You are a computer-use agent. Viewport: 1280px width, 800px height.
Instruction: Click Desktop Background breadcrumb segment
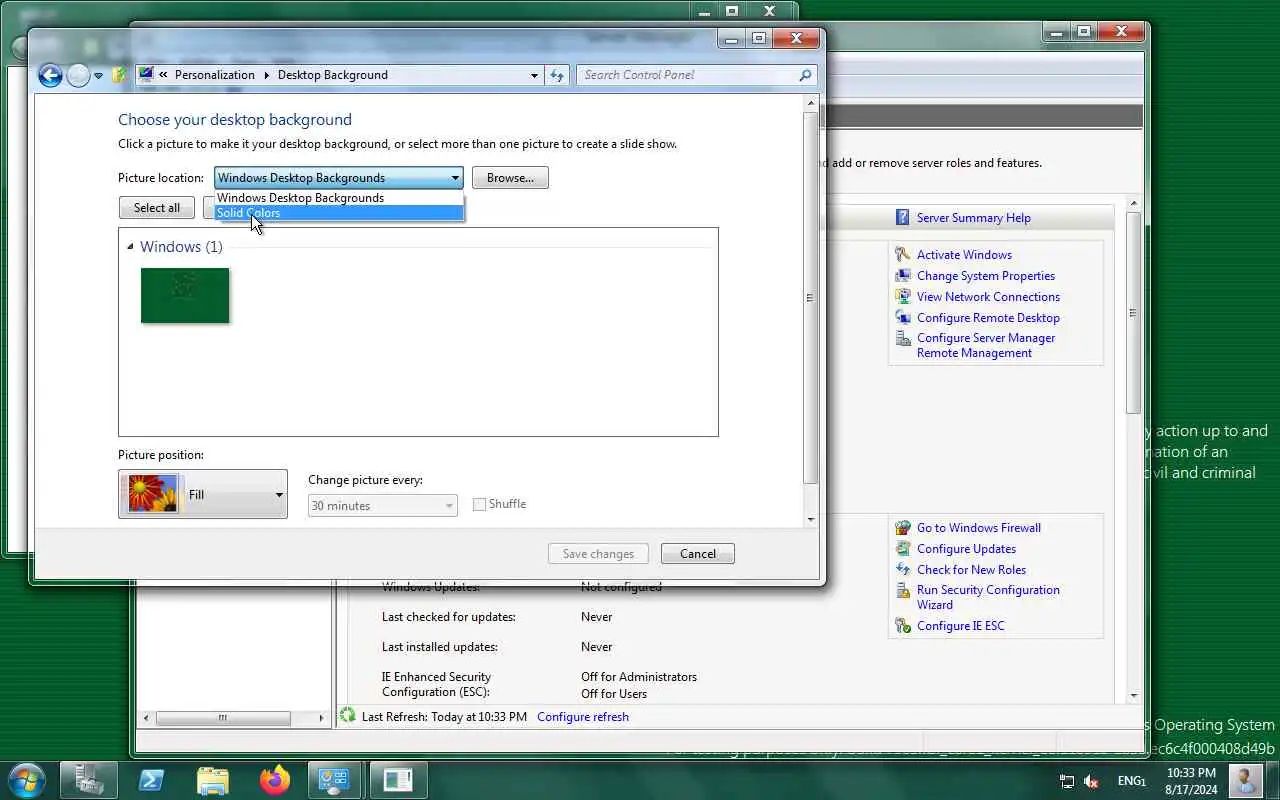click(x=333, y=75)
